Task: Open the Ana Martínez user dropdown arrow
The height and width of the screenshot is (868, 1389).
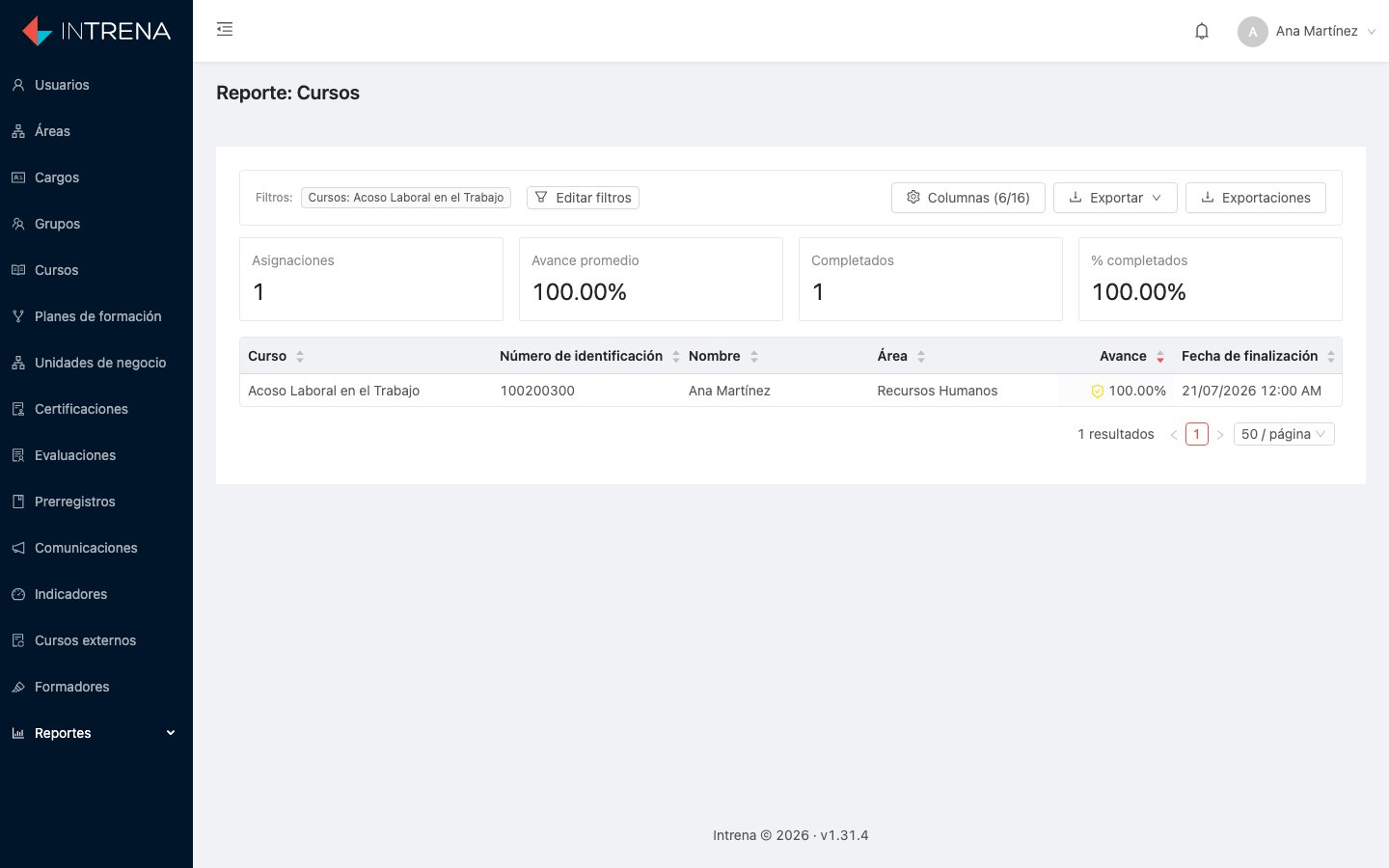Action: [x=1372, y=32]
